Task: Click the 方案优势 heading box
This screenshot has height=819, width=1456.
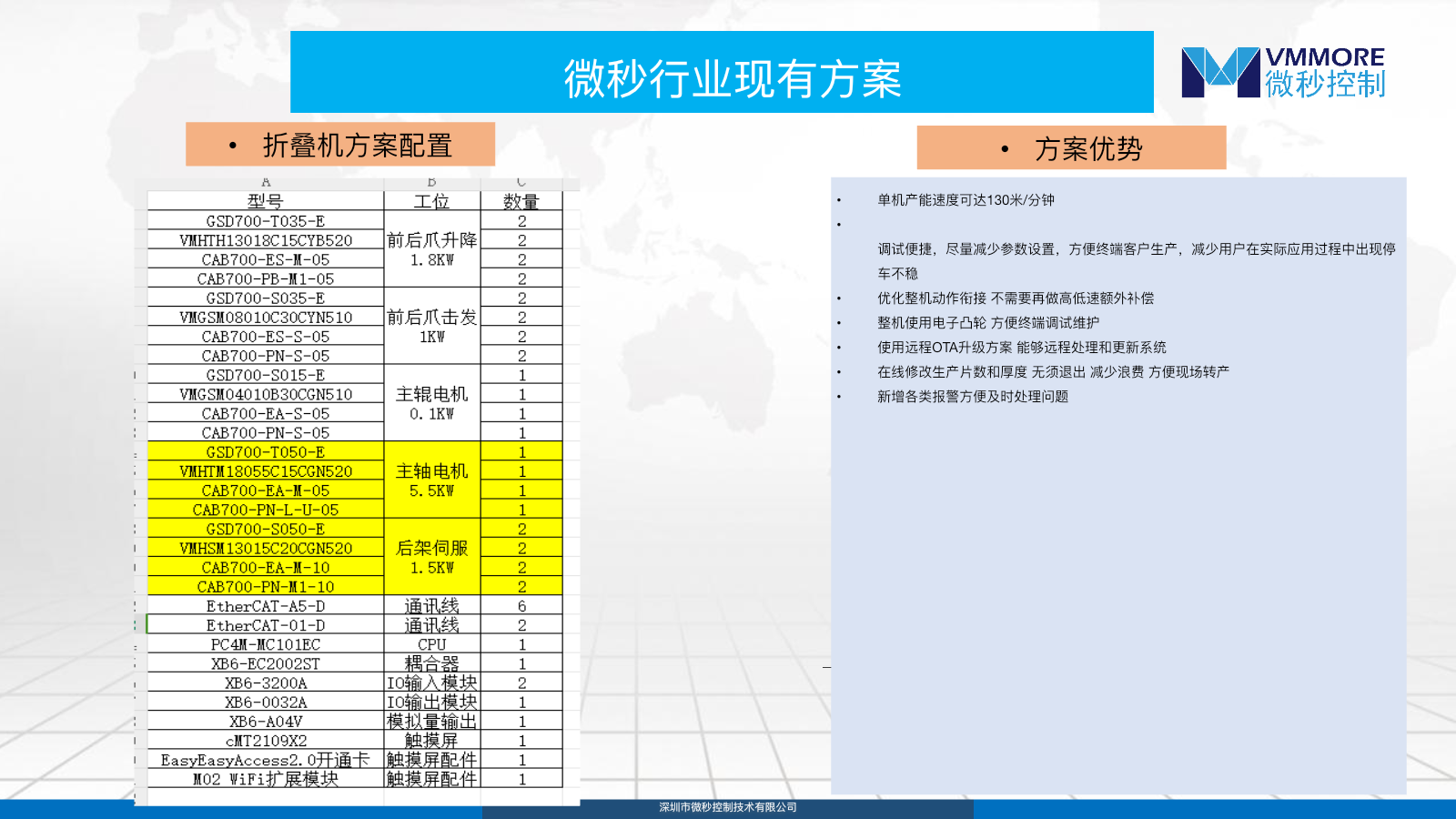Action: point(1071,148)
